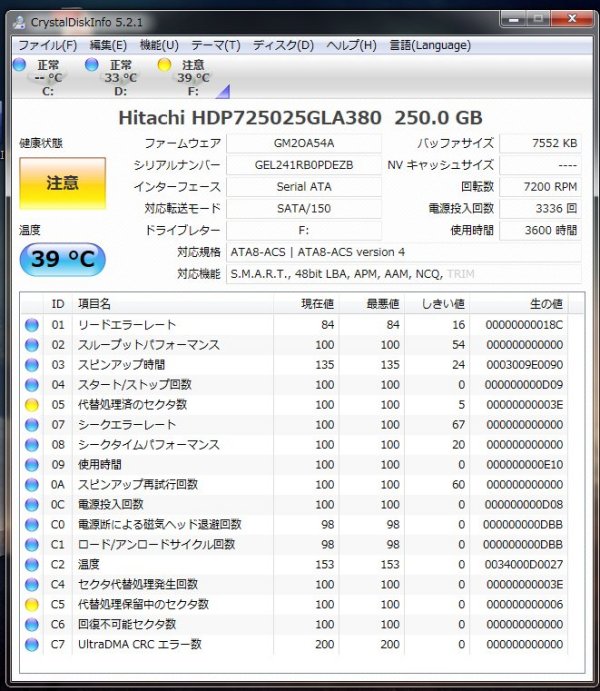Click the SATA/150 transfer mode field
Image resolution: width=600 pixels, height=691 pixels.
pyautogui.click(x=304, y=208)
